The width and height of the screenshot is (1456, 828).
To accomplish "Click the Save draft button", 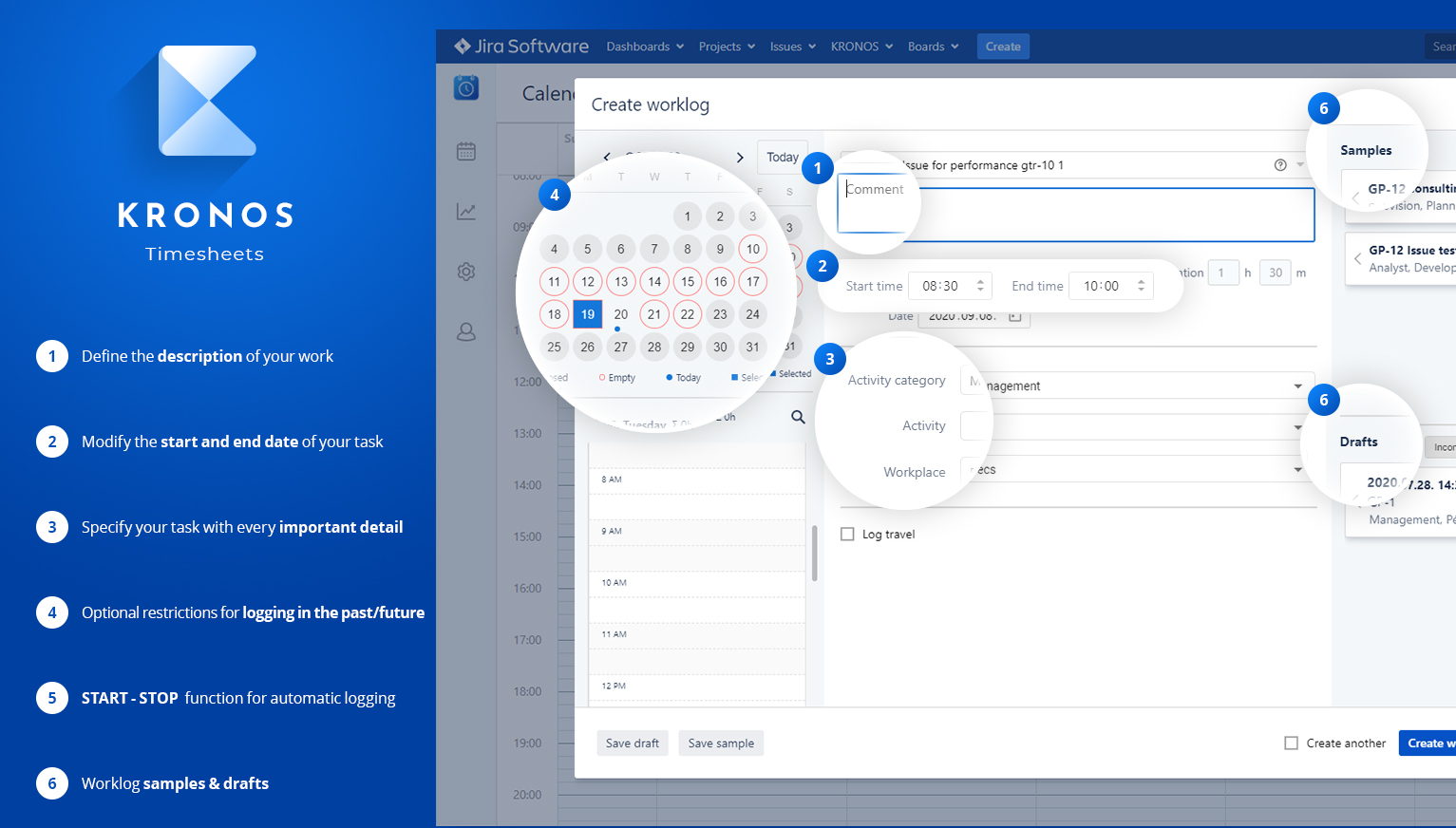I will coord(632,743).
